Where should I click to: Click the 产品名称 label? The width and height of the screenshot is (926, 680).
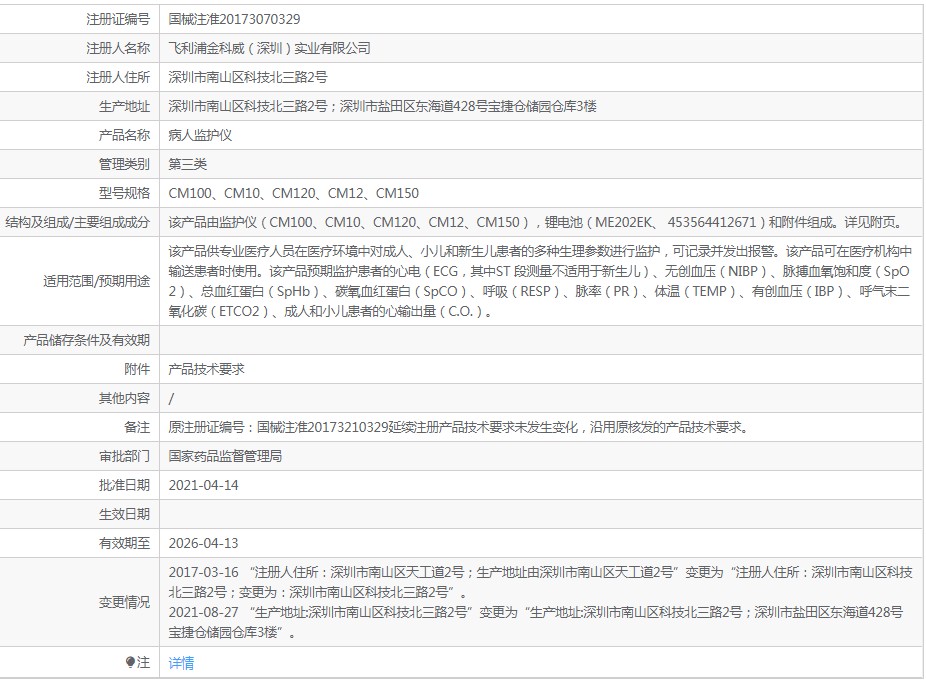pyautogui.click(x=125, y=135)
